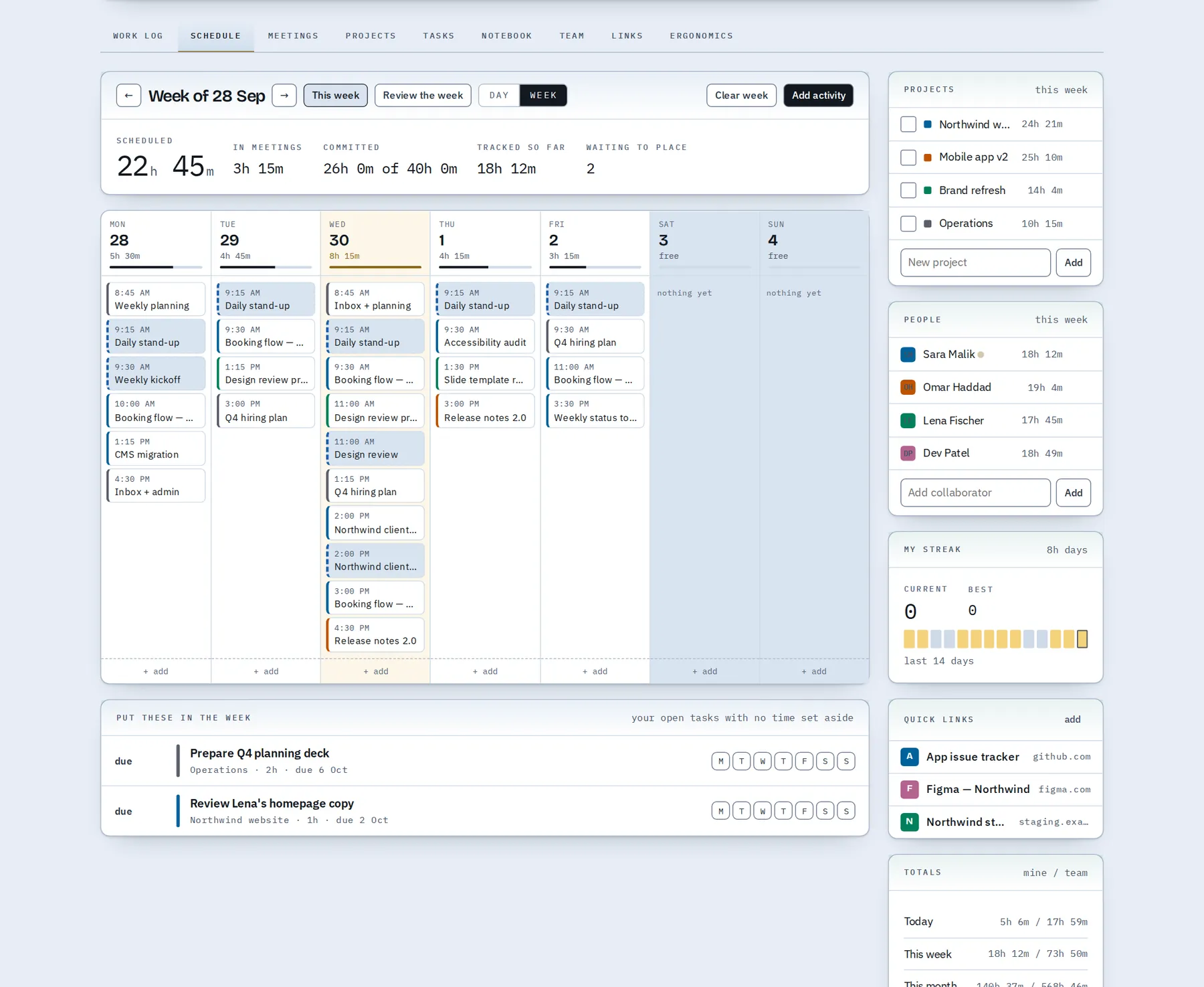Open Thursday Accessibility audit event
Viewport: 1204px width, 987px height.
pyautogui.click(x=485, y=337)
